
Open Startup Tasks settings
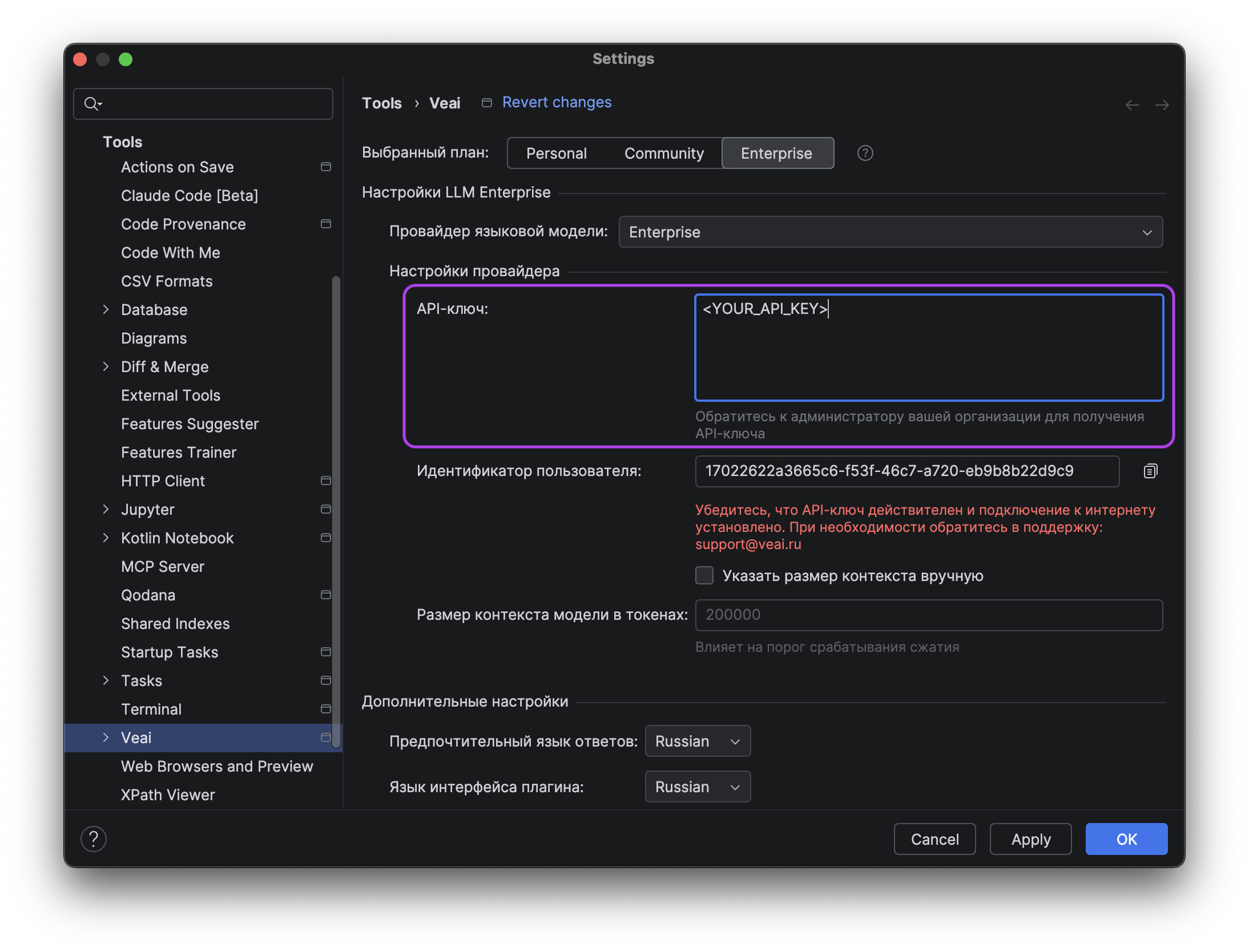170,652
